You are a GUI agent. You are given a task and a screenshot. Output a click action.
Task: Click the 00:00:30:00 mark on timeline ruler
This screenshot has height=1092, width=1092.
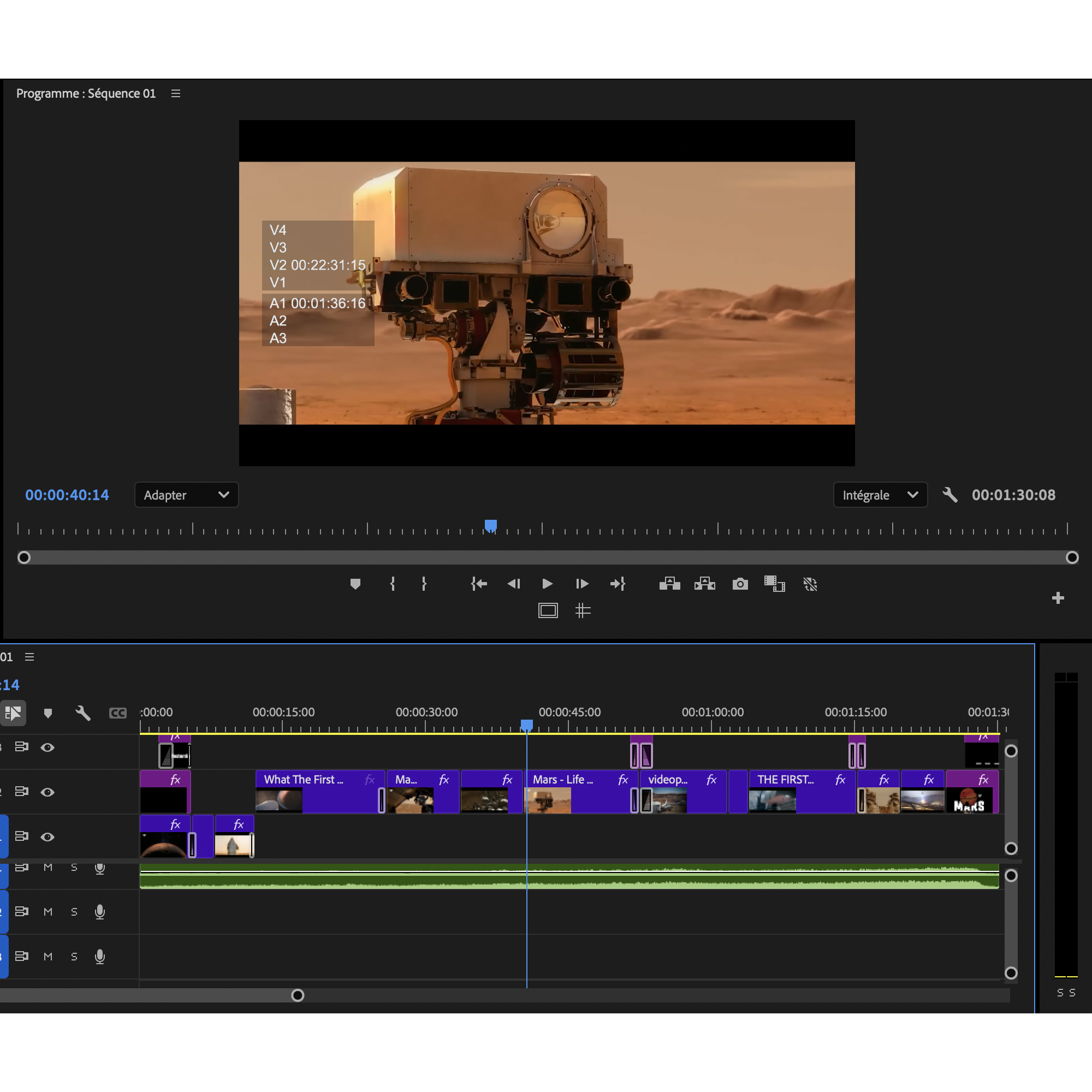pyautogui.click(x=427, y=712)
